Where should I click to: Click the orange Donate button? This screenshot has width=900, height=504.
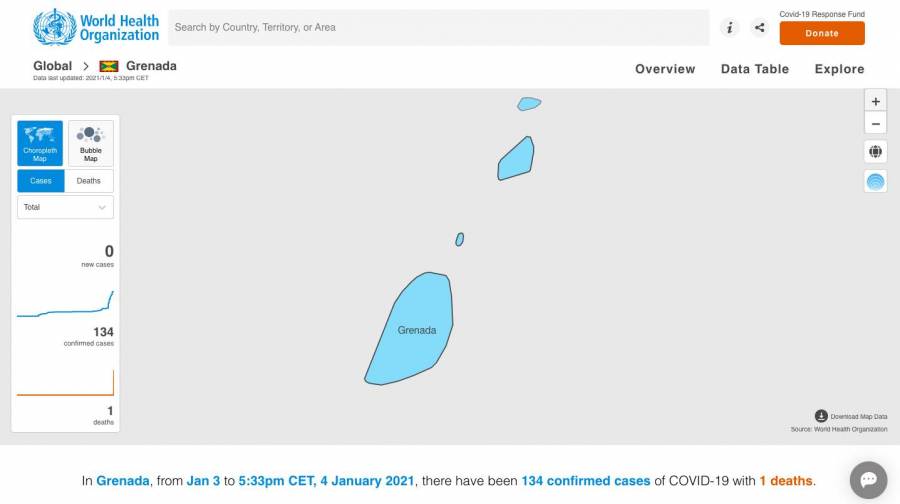point(822,33)
